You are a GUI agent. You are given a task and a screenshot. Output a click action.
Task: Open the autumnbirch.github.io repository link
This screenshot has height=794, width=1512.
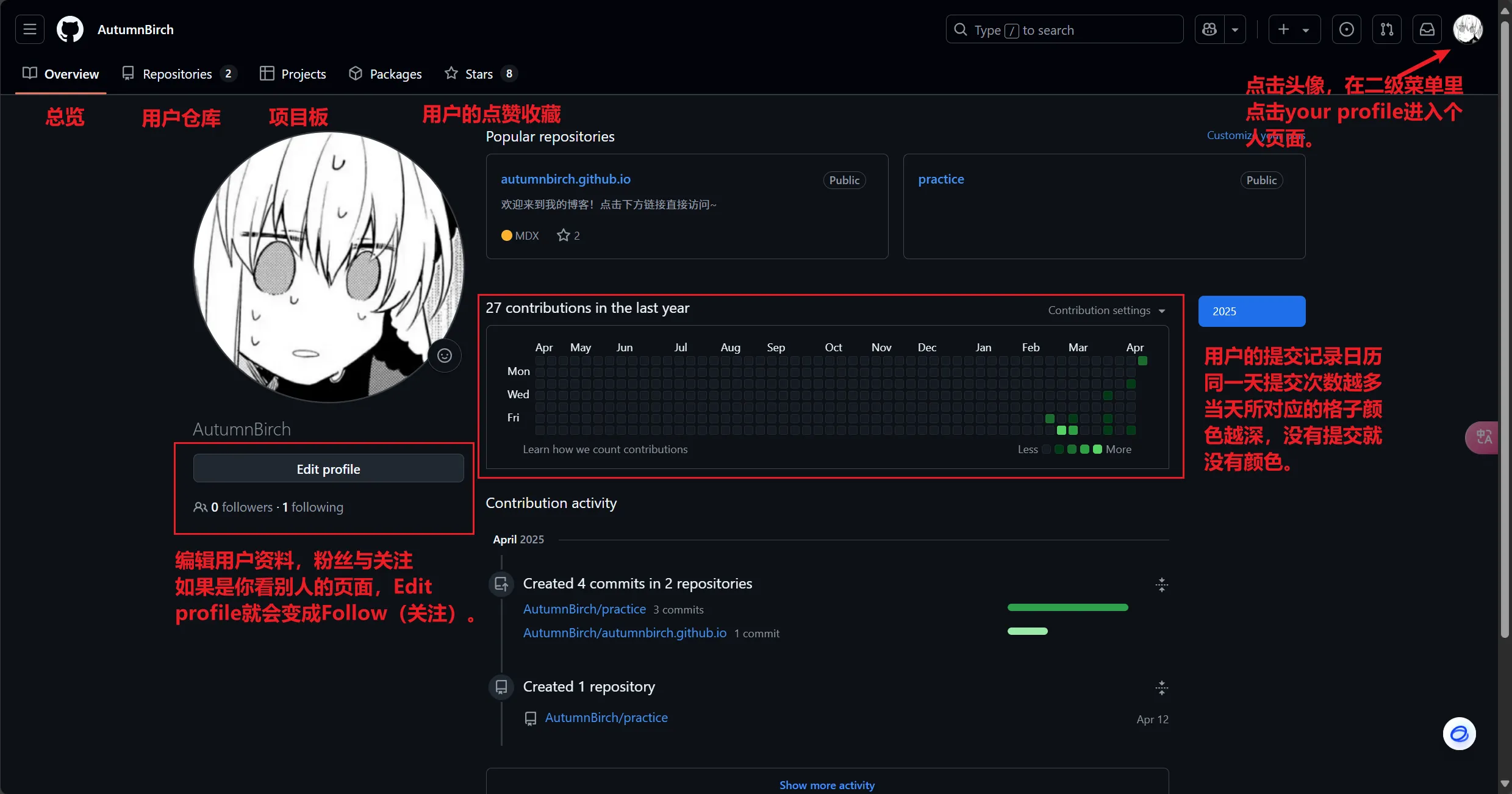pyautogui.click(x=565, y=179)
